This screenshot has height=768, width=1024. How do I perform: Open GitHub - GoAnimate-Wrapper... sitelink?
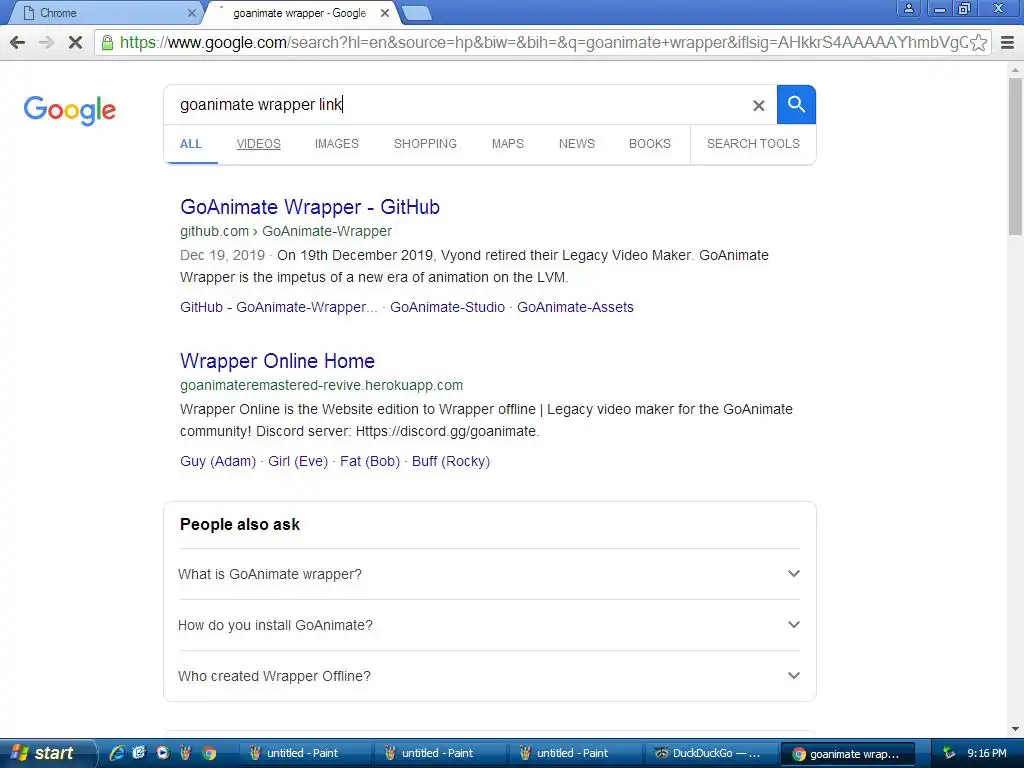279,307
